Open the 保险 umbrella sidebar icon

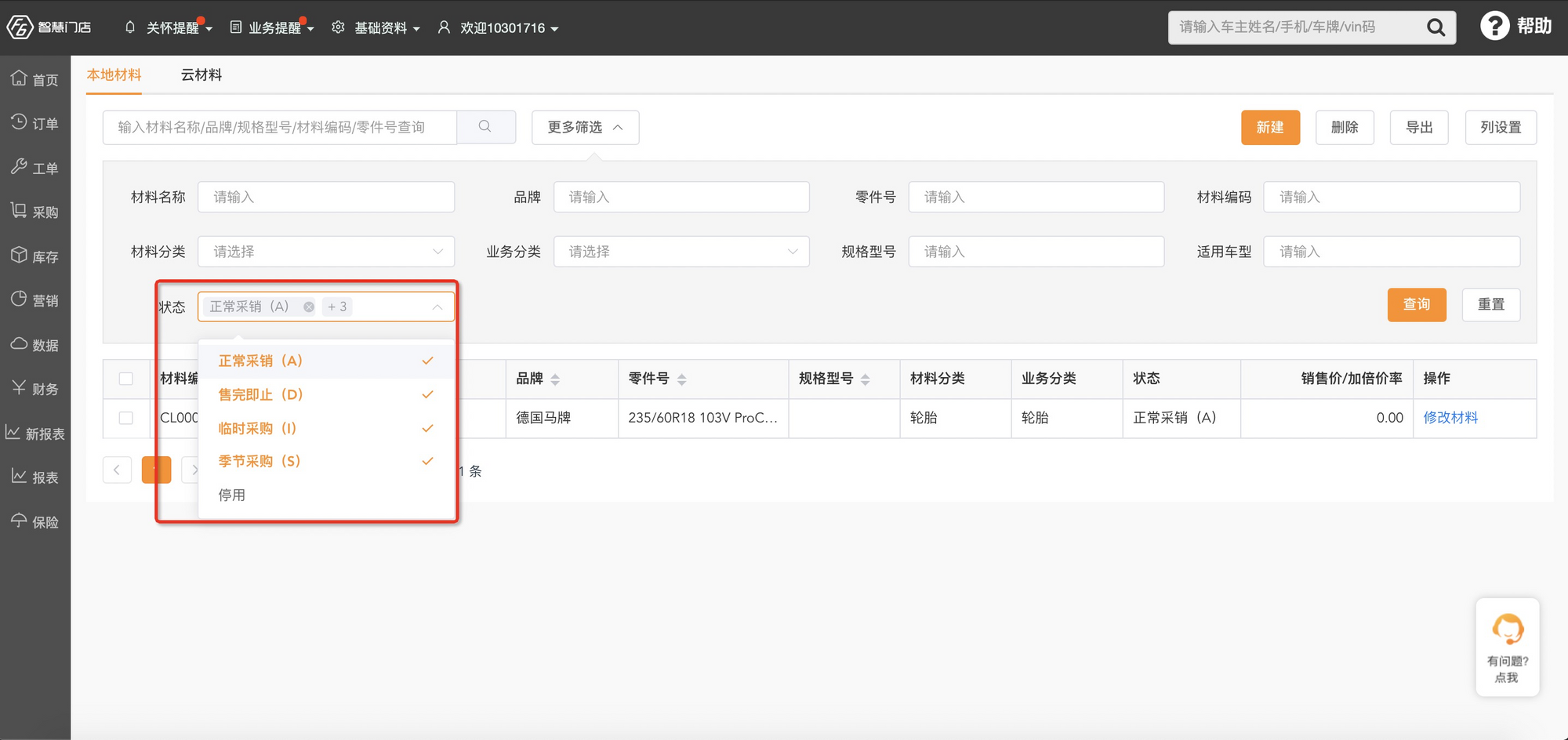(x=19, y=521)
